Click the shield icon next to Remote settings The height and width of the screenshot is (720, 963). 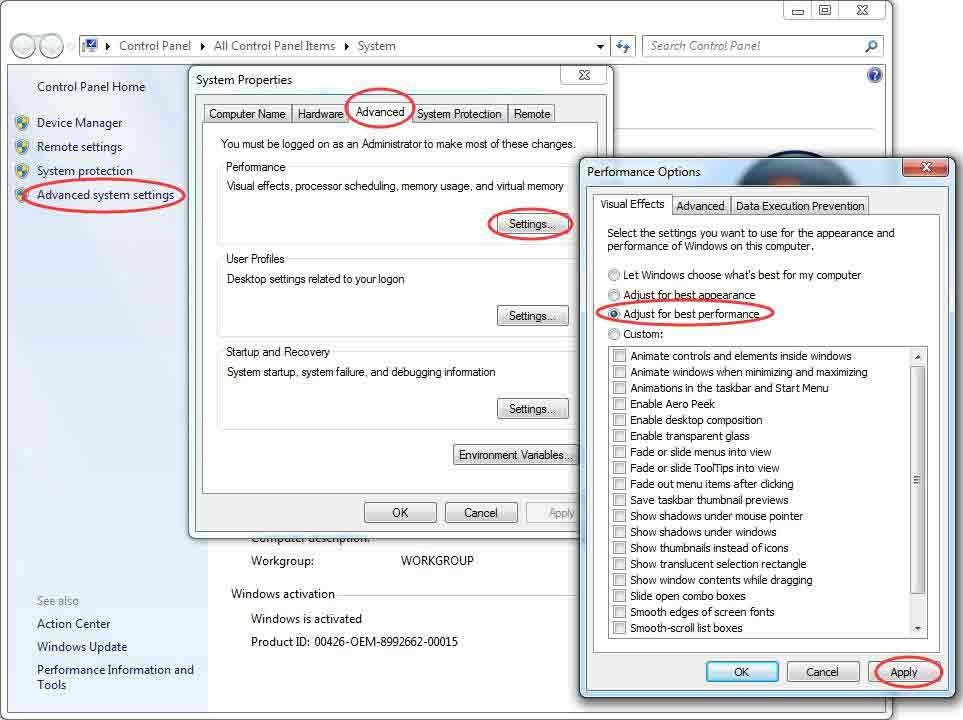22,147
